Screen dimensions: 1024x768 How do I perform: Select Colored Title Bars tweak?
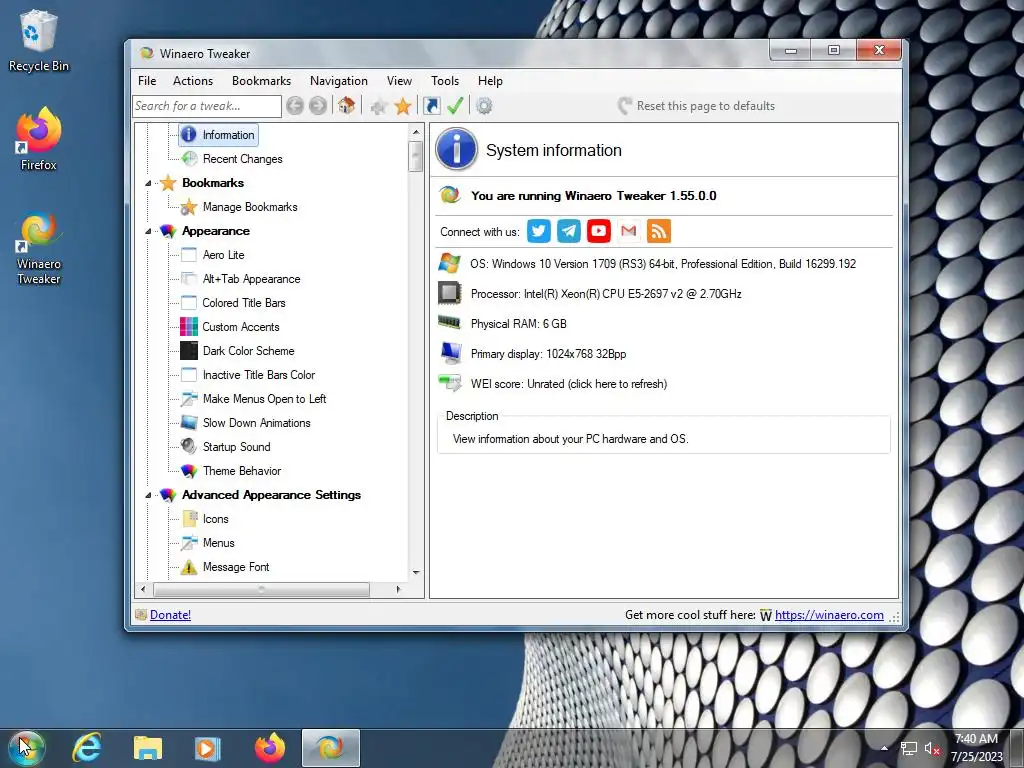tap(244, 303)
